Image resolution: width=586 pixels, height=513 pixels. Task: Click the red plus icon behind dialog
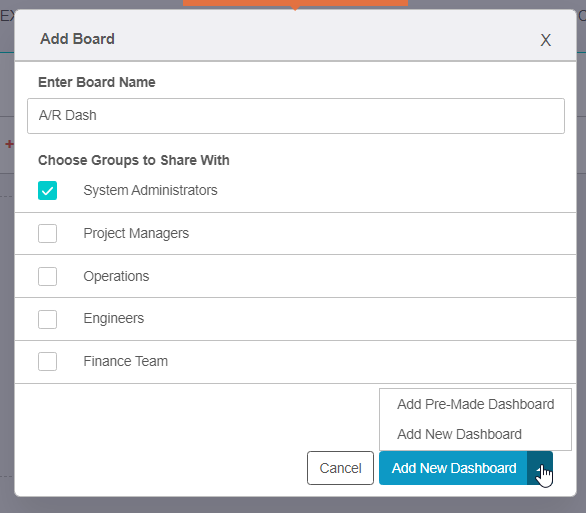click(9, 144)
